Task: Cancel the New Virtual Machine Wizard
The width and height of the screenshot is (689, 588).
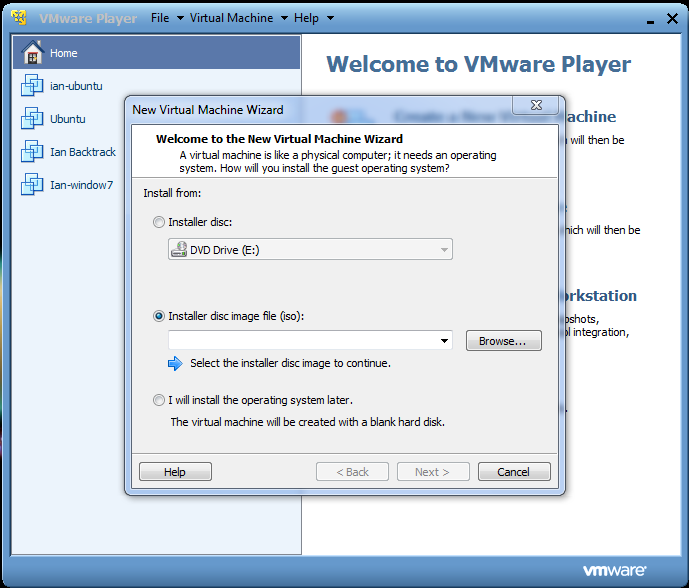Action: point(514,472)
